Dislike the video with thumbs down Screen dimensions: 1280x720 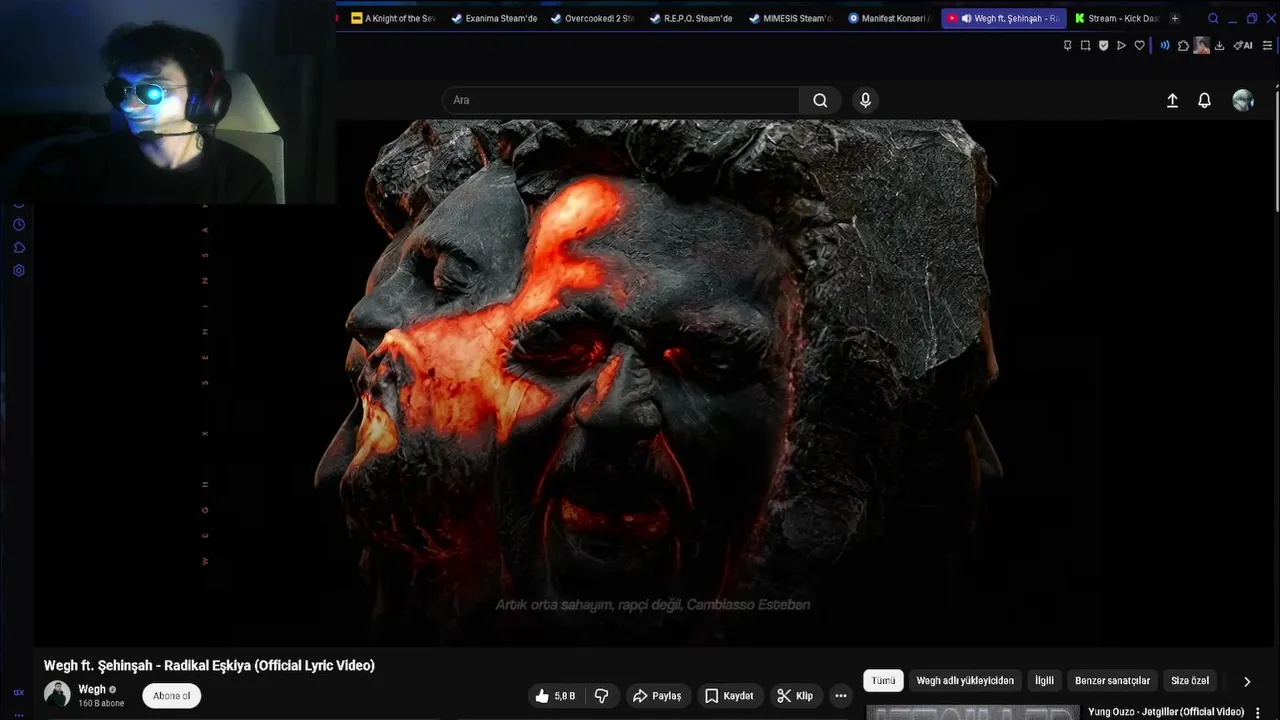(602, 696)
